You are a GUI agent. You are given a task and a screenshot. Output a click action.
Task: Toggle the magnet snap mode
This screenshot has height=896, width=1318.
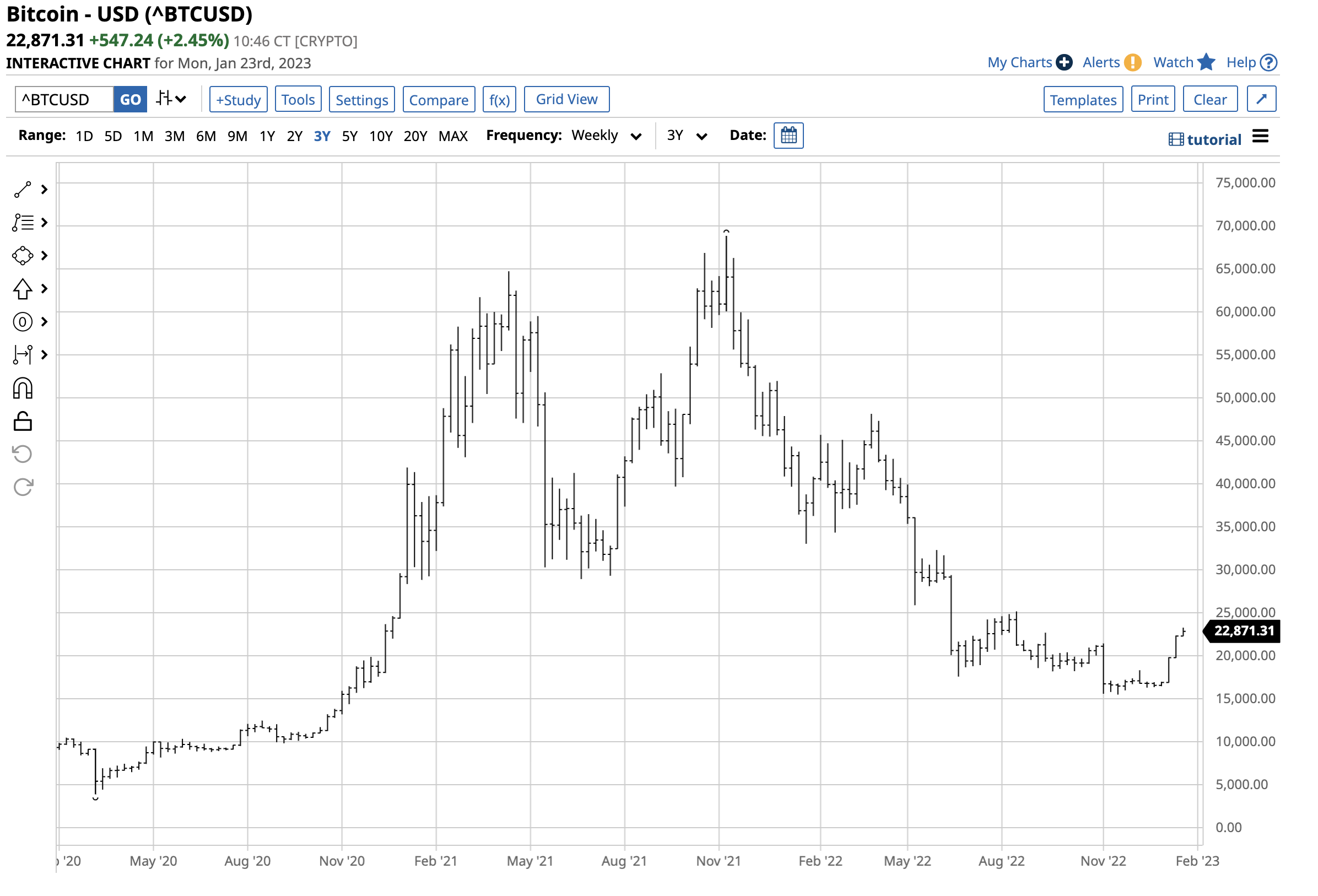tap(23, 388)
